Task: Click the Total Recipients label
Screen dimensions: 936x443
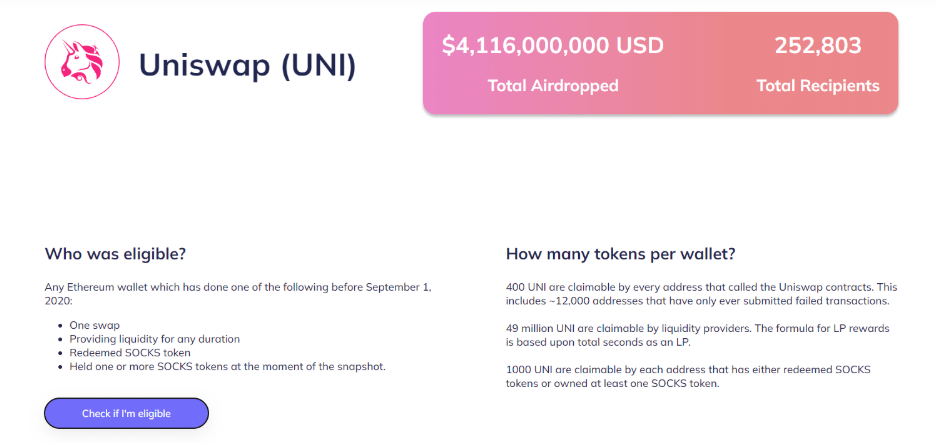Action: (818, 86)
